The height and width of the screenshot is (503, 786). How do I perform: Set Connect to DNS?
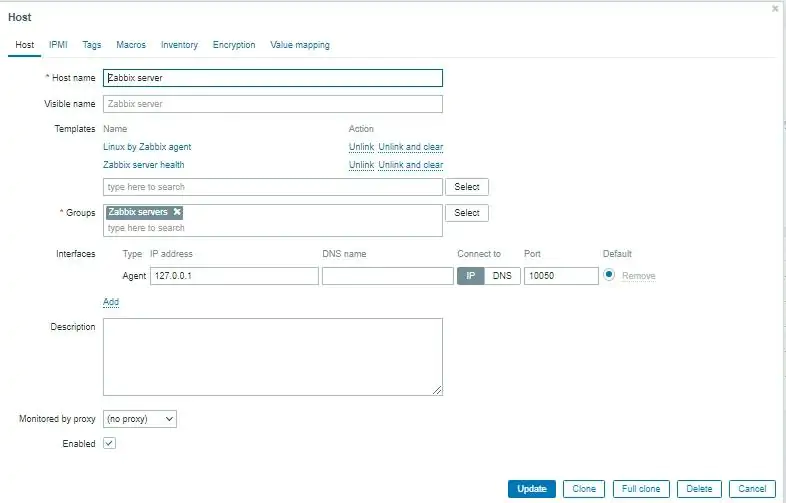click(502, 276)
